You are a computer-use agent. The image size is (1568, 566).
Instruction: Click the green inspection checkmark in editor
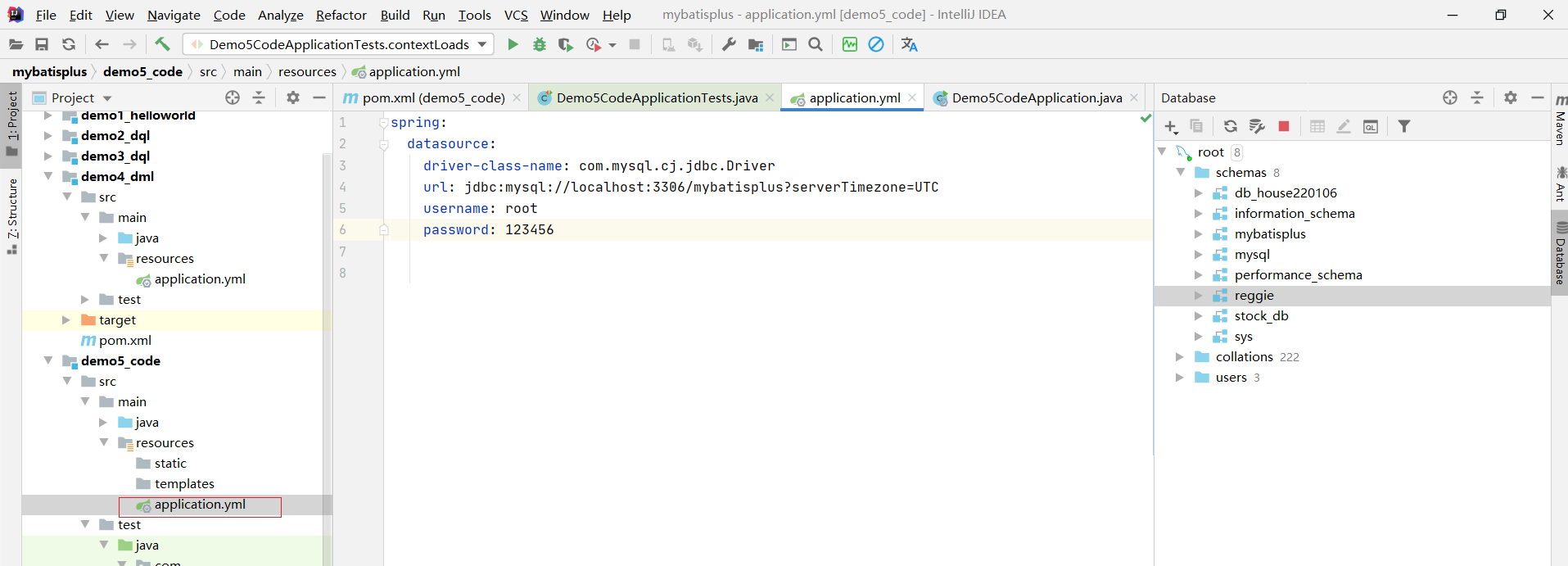tap(1145, 119)
